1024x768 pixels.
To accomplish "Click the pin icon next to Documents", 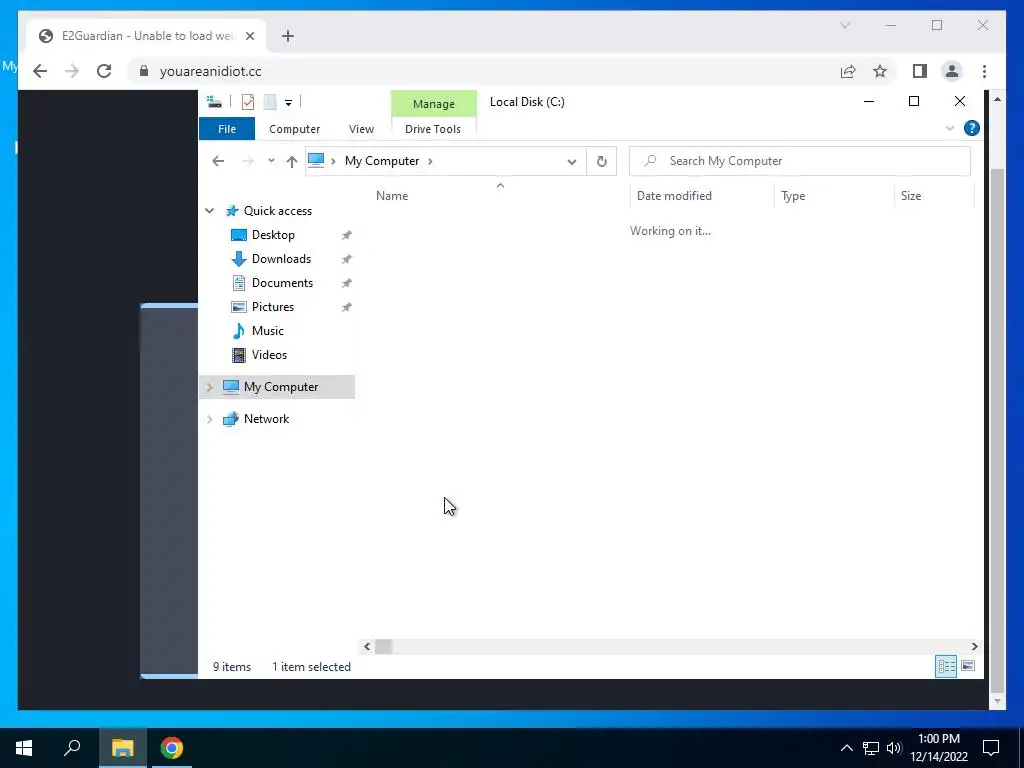I will tap(347, 283).
